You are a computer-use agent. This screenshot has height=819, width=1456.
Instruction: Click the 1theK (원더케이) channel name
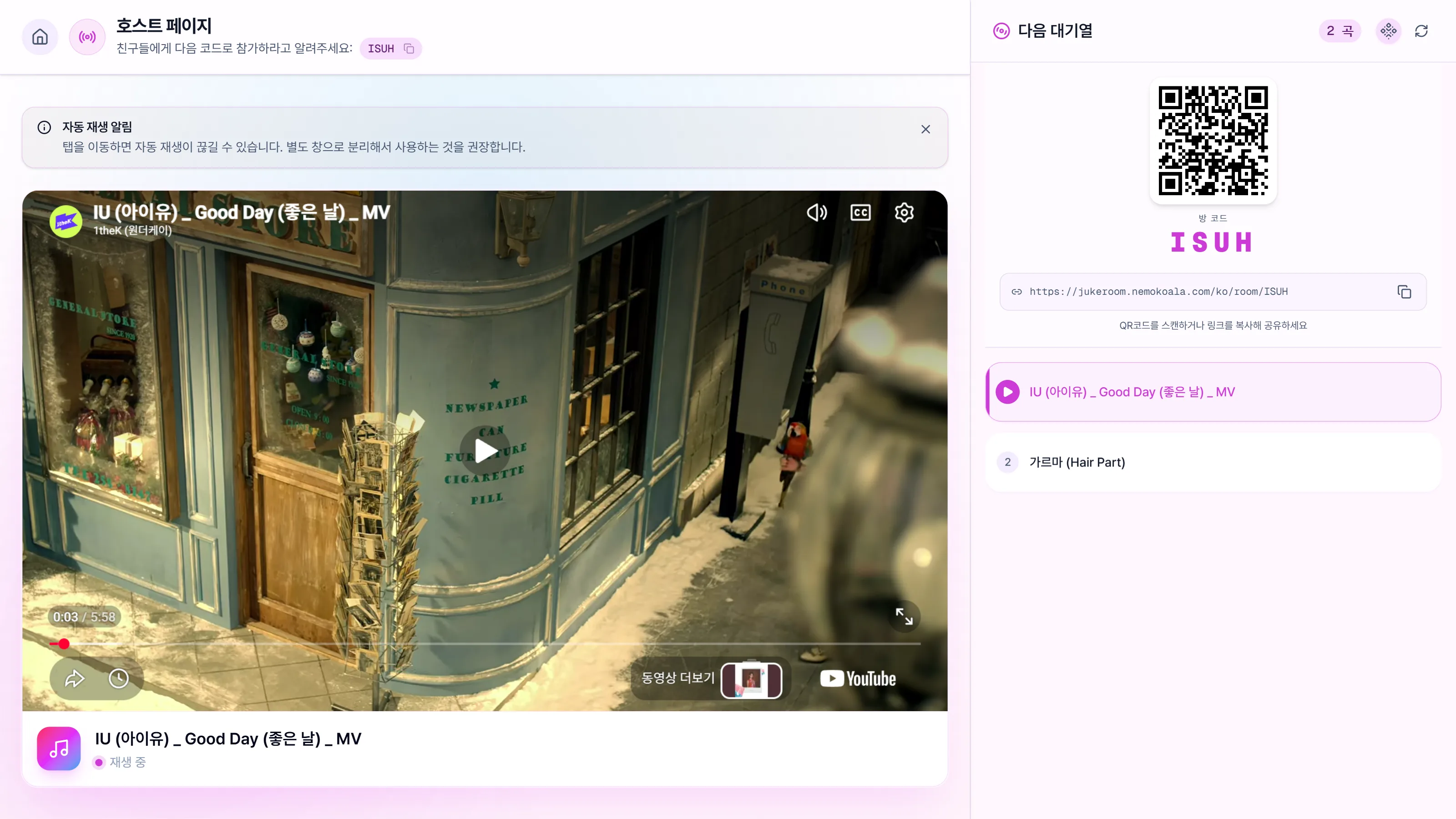coord(132,231)
